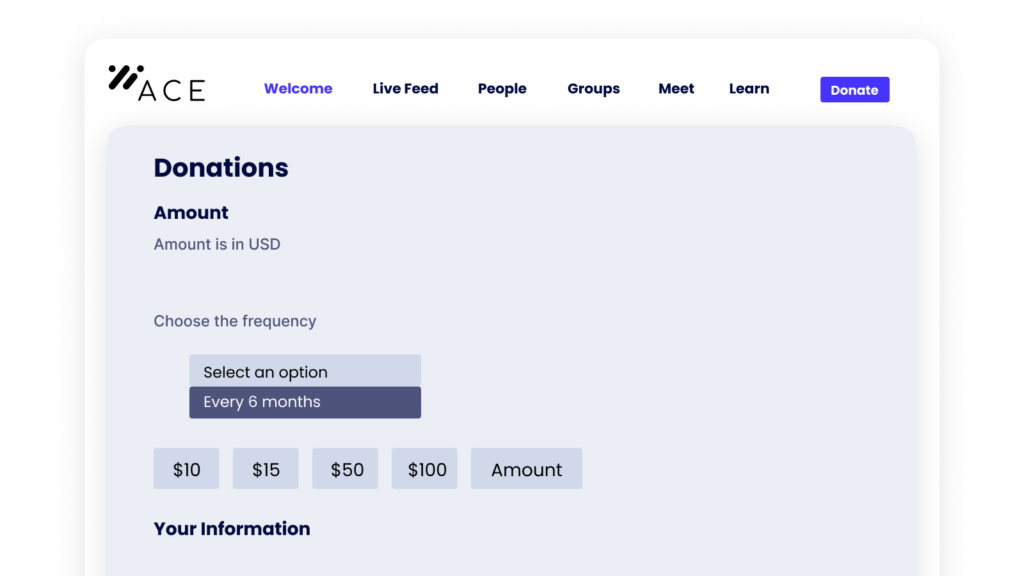Expand the 'Select an option' frequency dropdown
Viewport: 1024px width, 576px height.
click(x=305, y=371)
